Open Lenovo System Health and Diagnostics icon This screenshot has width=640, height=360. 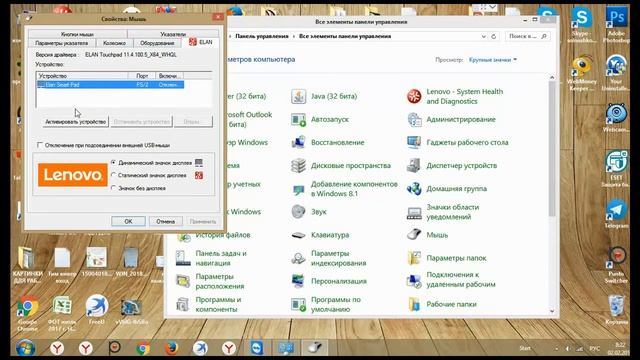(x=414, y=96)
